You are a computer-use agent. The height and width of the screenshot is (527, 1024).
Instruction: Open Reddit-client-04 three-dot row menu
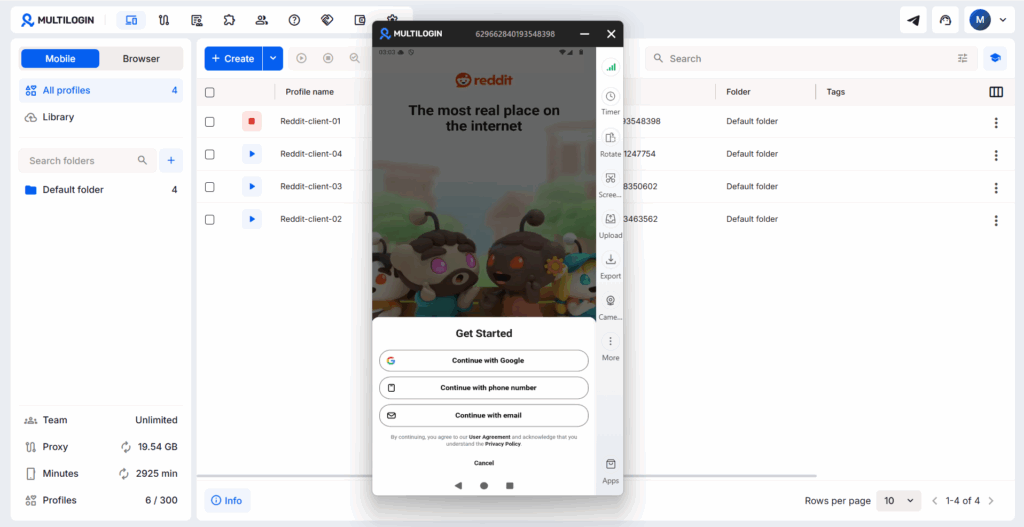[996, 155]
